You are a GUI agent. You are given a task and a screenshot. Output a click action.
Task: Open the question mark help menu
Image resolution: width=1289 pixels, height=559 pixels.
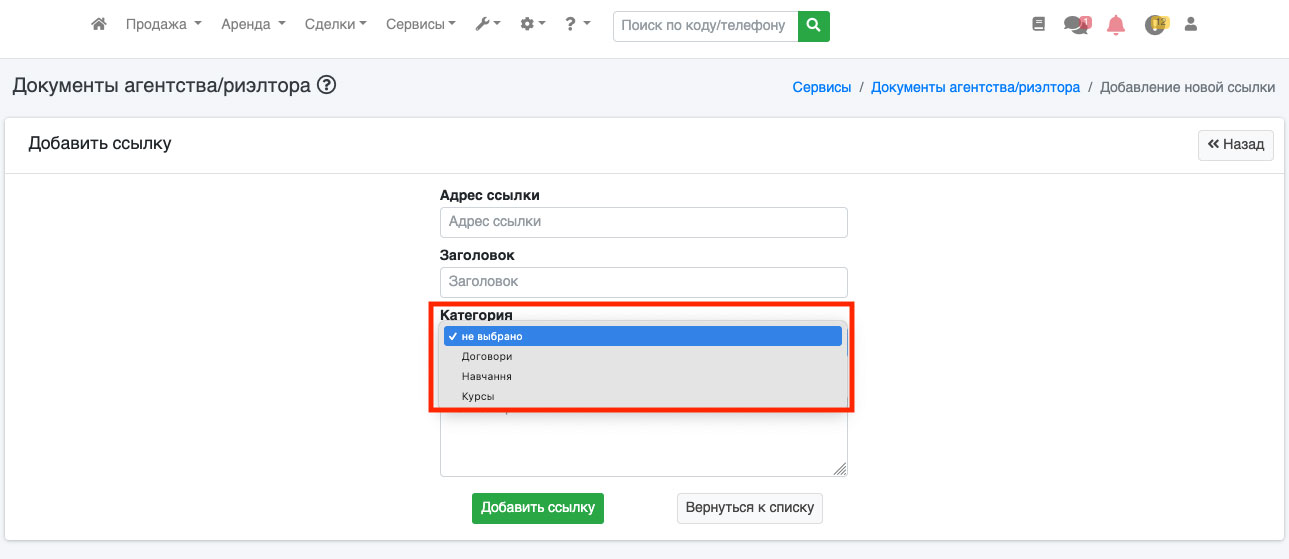pos(577,24)
